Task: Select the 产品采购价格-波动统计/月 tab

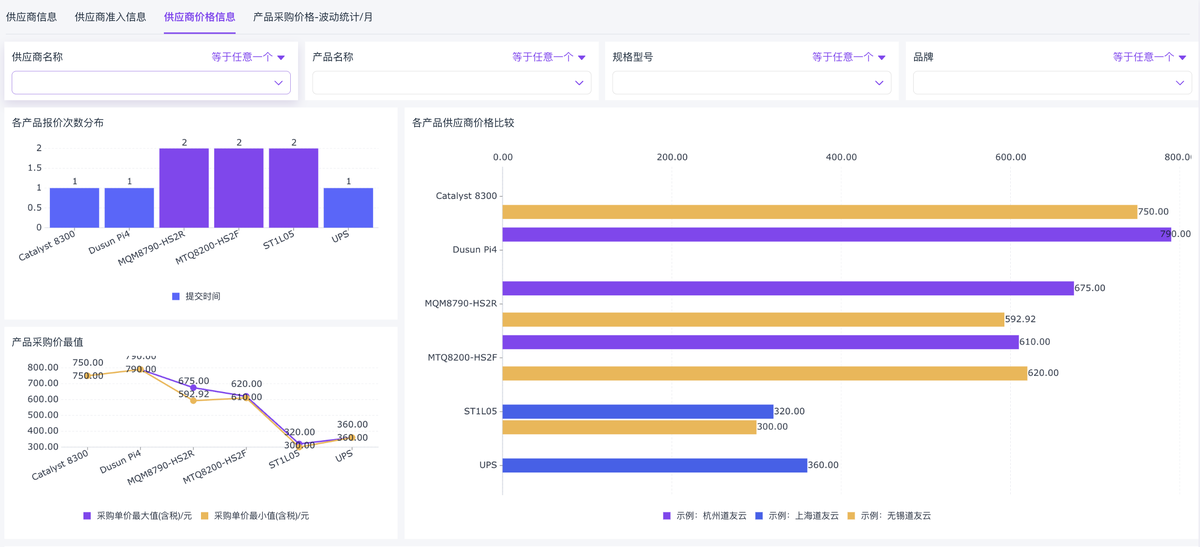Action: click(312, 17)
